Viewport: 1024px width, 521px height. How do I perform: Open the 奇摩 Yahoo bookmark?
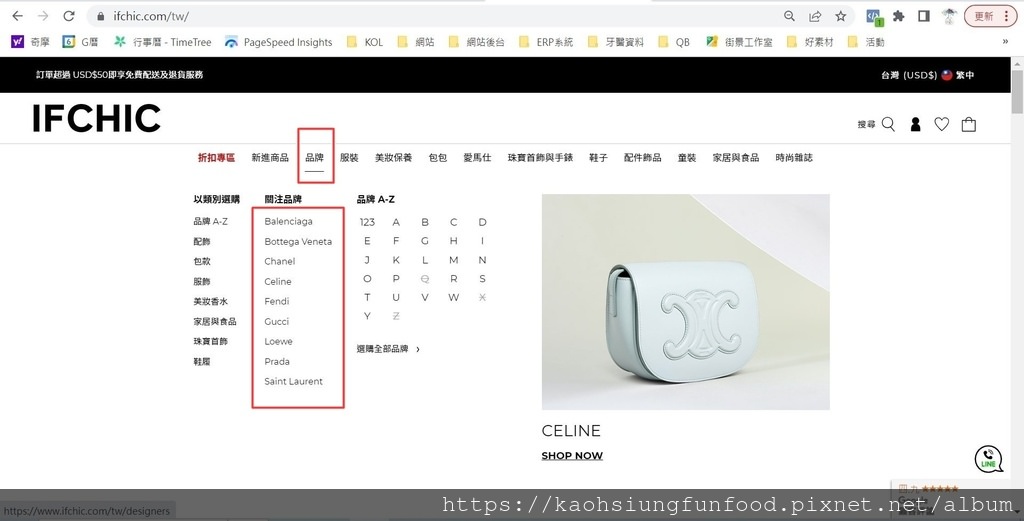tap(31, 42)
